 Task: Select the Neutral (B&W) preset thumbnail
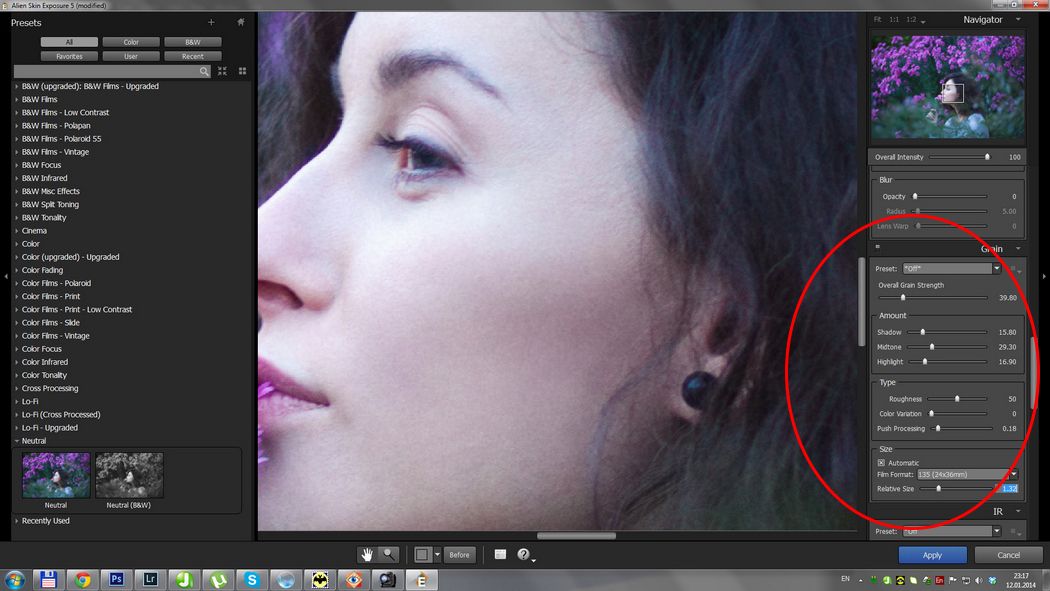(129, 475)
